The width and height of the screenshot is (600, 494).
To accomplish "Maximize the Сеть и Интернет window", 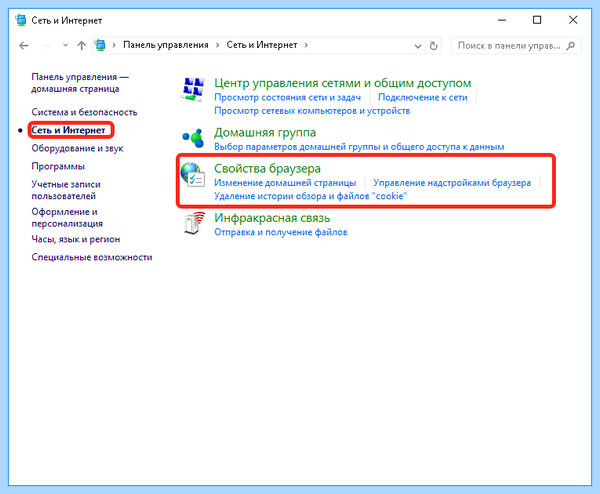I will [x=537, y=20].
